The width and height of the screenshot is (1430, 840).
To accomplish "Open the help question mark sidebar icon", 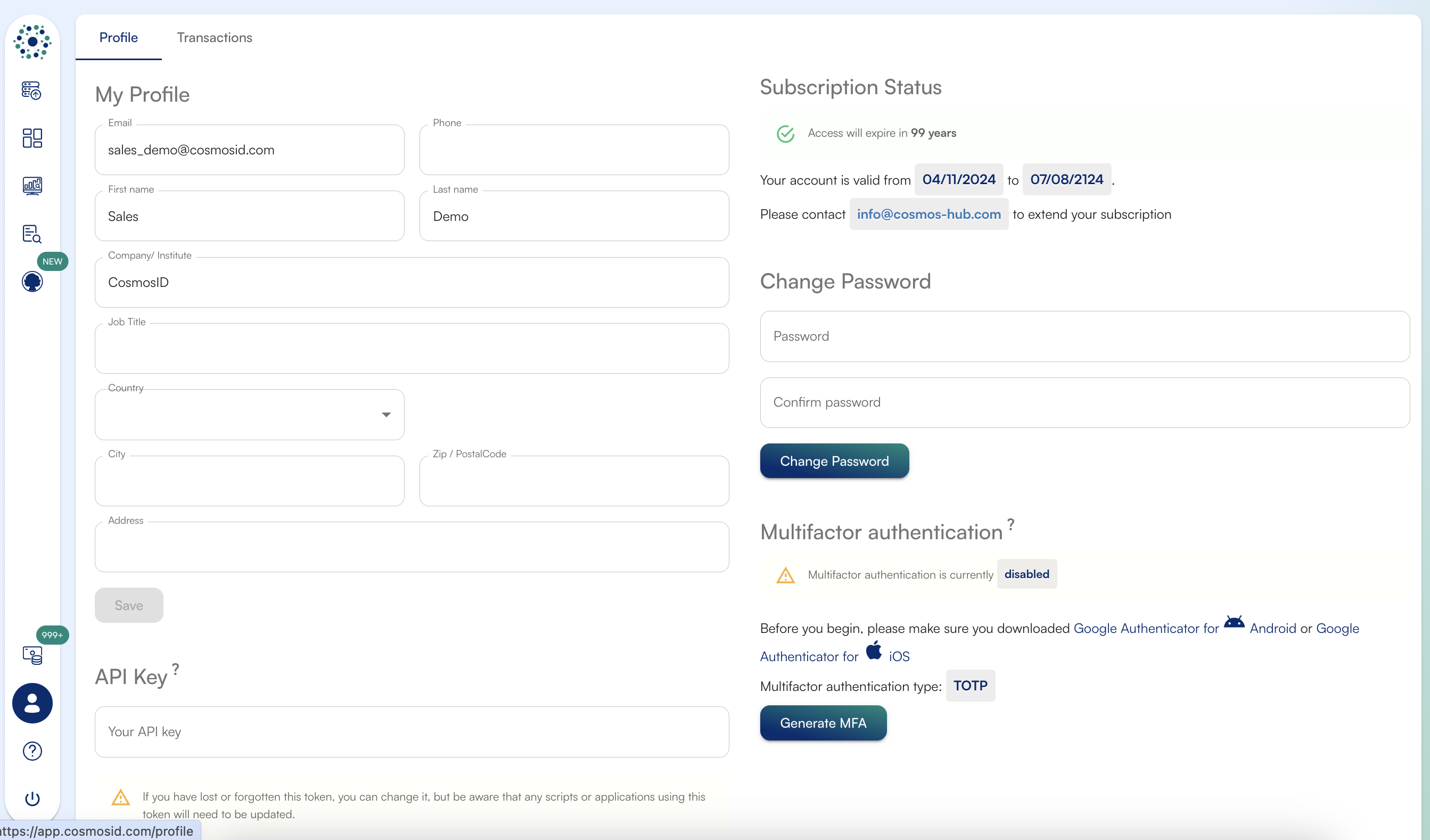I will click(x=32, y=751).
